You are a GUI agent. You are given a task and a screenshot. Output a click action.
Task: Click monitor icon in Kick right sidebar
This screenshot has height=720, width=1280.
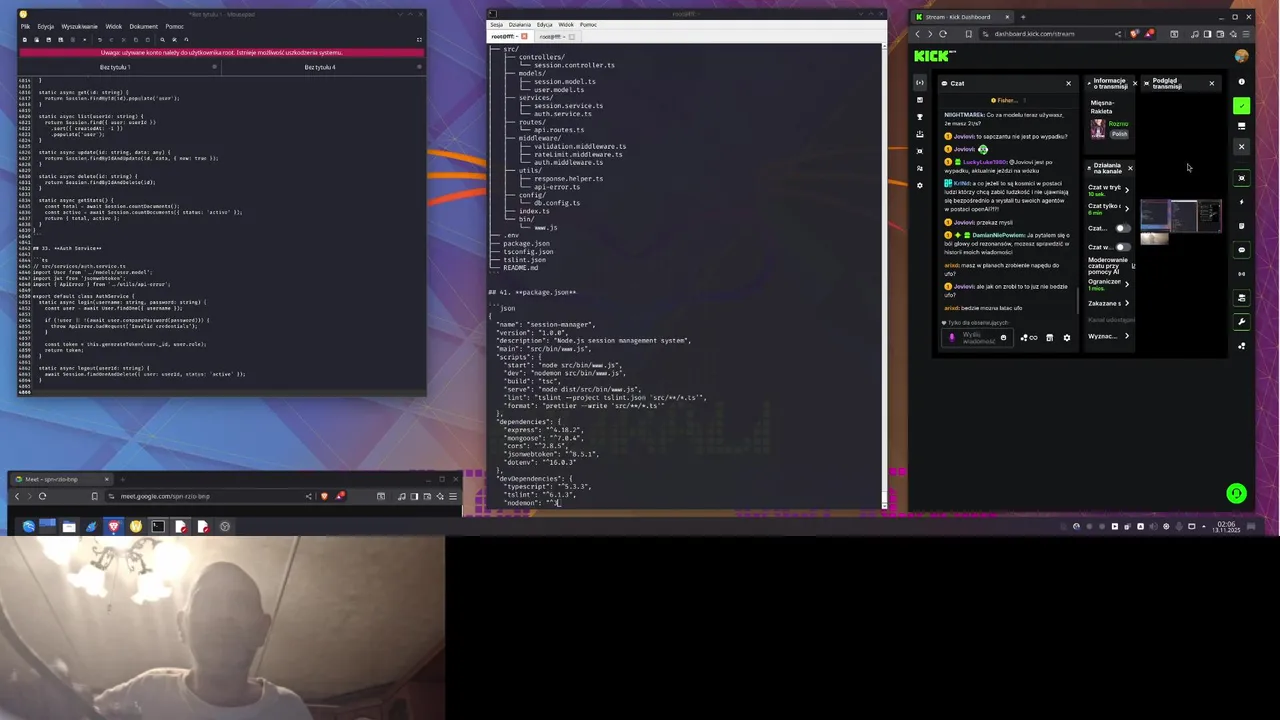[x=1242, y=127]
